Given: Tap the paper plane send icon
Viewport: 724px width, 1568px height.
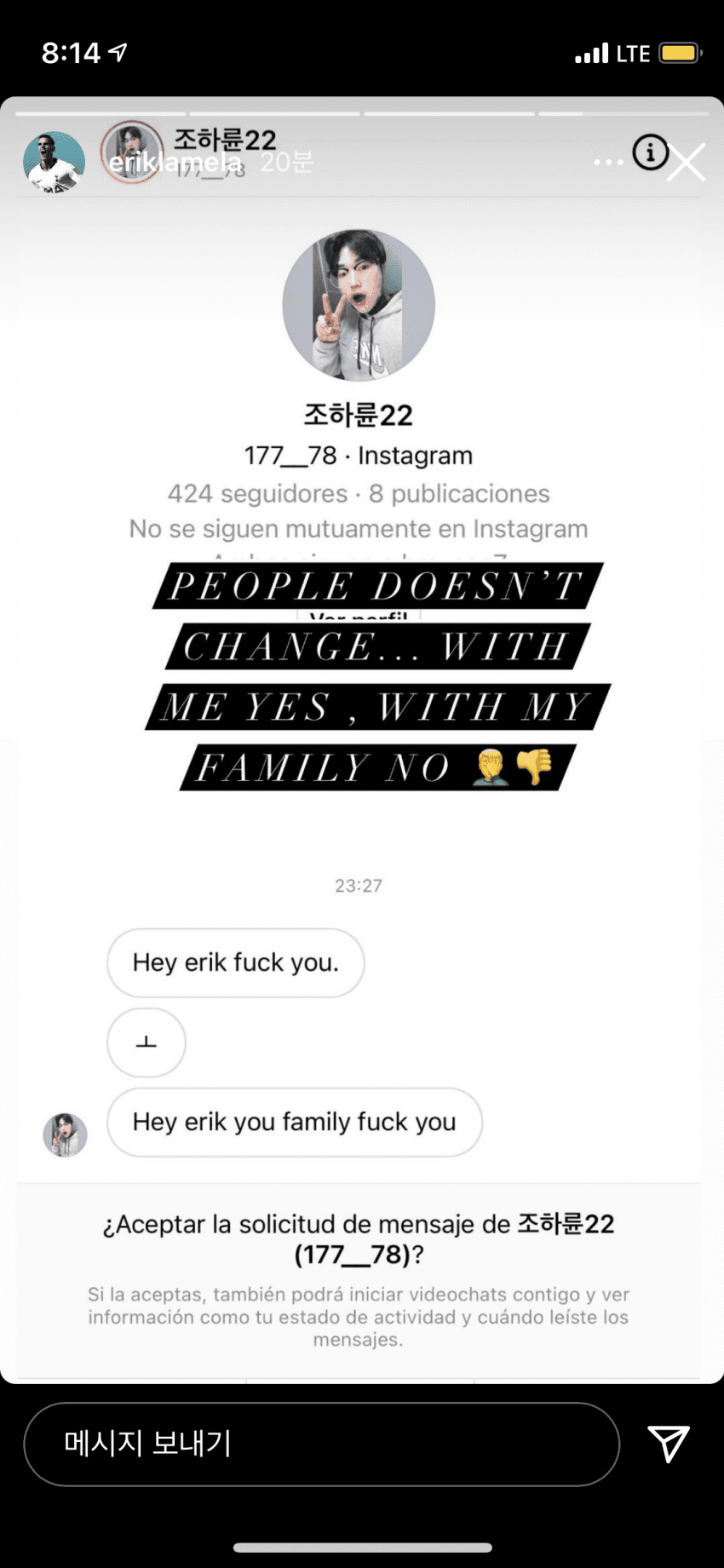Looking at the screenshot, I should click(669, 1443).
